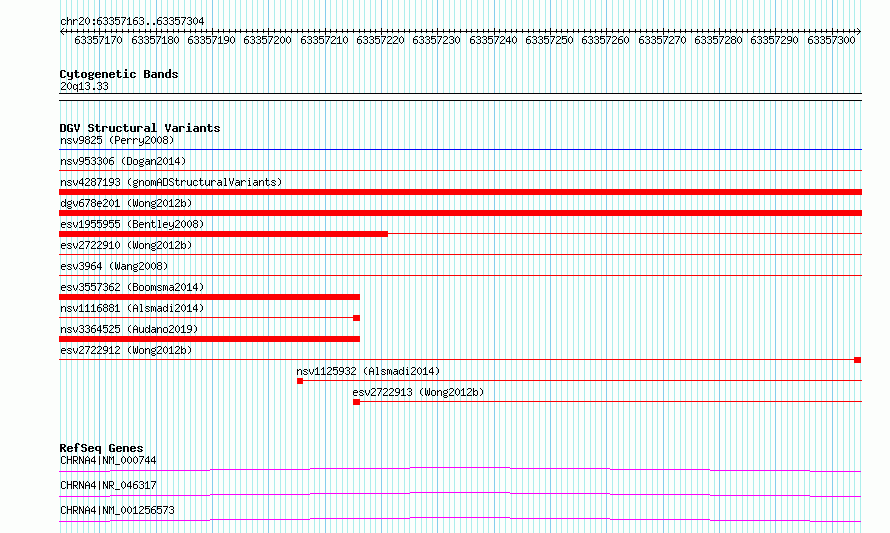890x533 pixels.
Task: Click nsv1116881 small red end block
Action: [356, 318]
